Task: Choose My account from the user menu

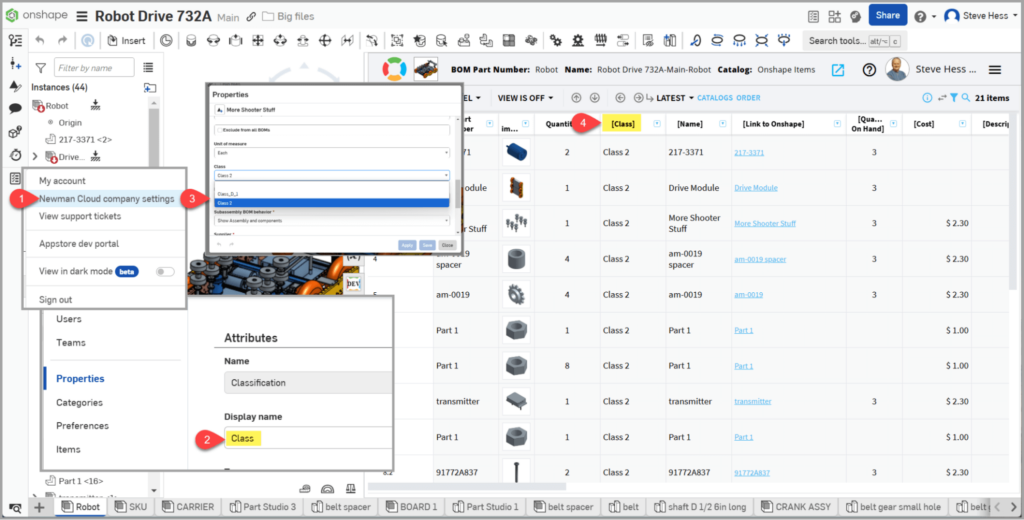Action: [62, 181]
